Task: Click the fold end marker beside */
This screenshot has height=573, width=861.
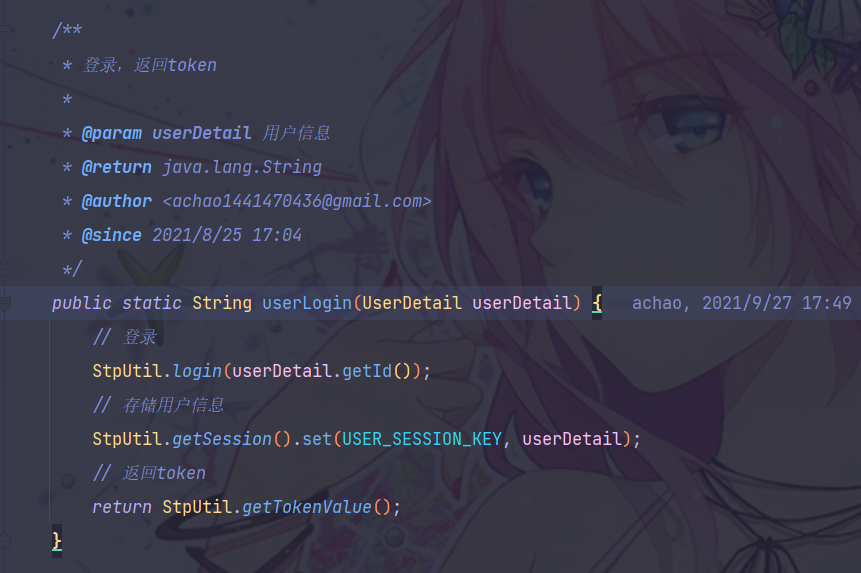Action: (4, 269)
